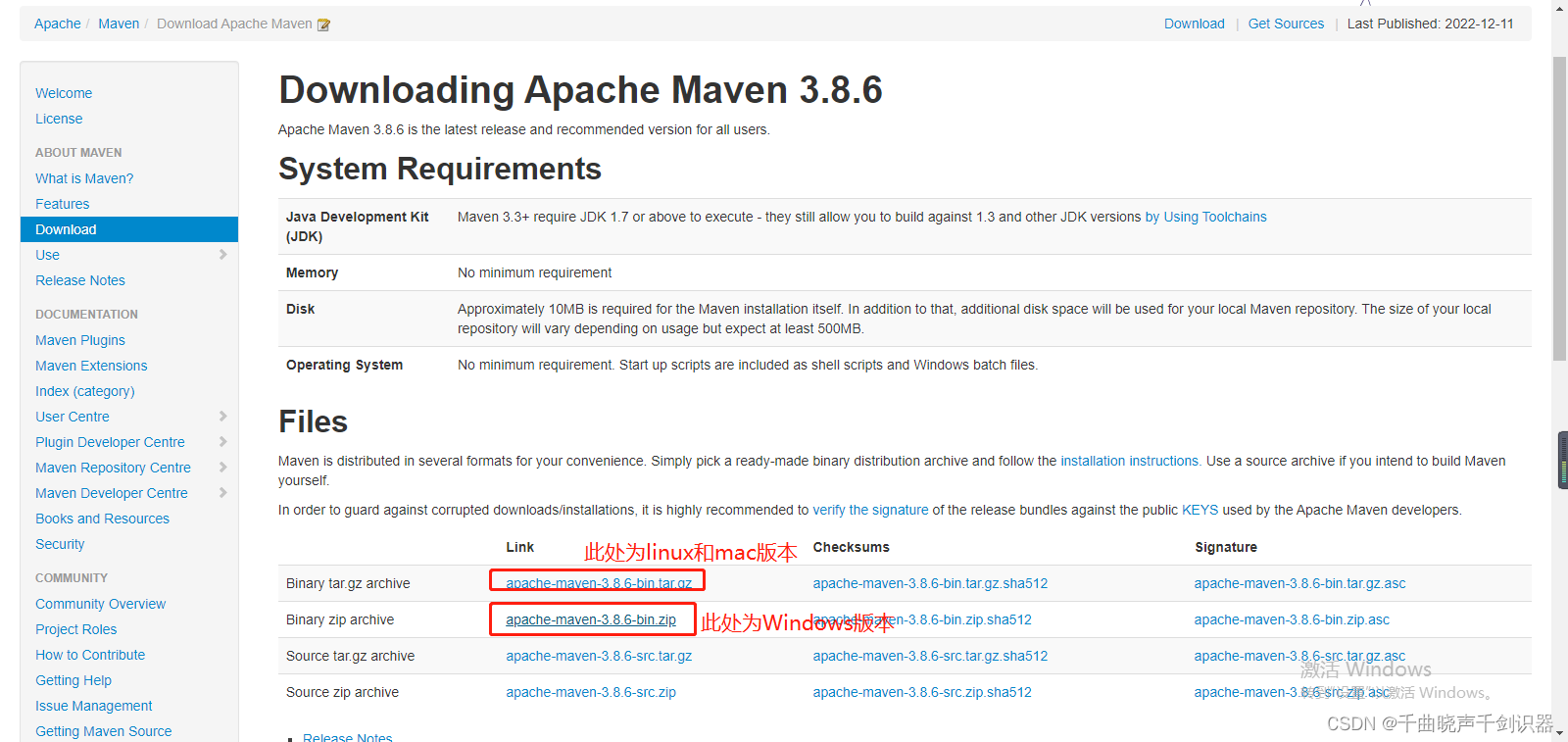Click 'Source tar.gz archive' row label
The image size is (1568, 742).
coord(350,656)
